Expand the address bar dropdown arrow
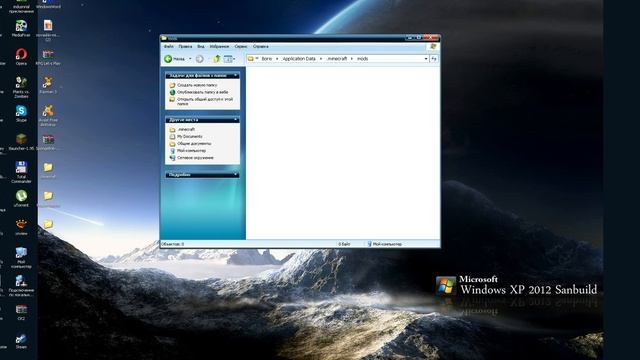The width and height of the screenshot is (640, 360). 426,59
